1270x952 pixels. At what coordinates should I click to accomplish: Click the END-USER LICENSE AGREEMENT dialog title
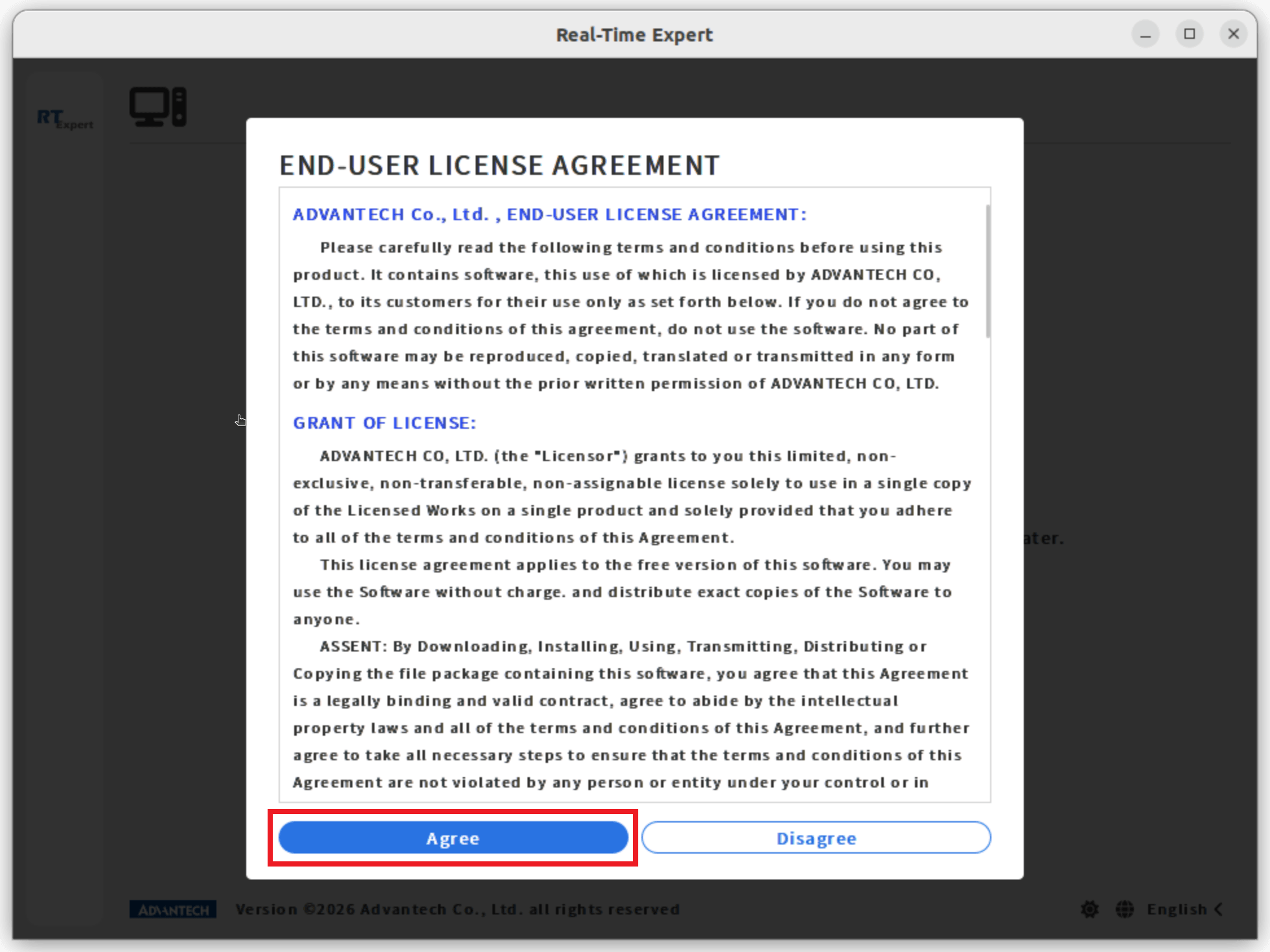pyautogui.click(x=500, y=165)
